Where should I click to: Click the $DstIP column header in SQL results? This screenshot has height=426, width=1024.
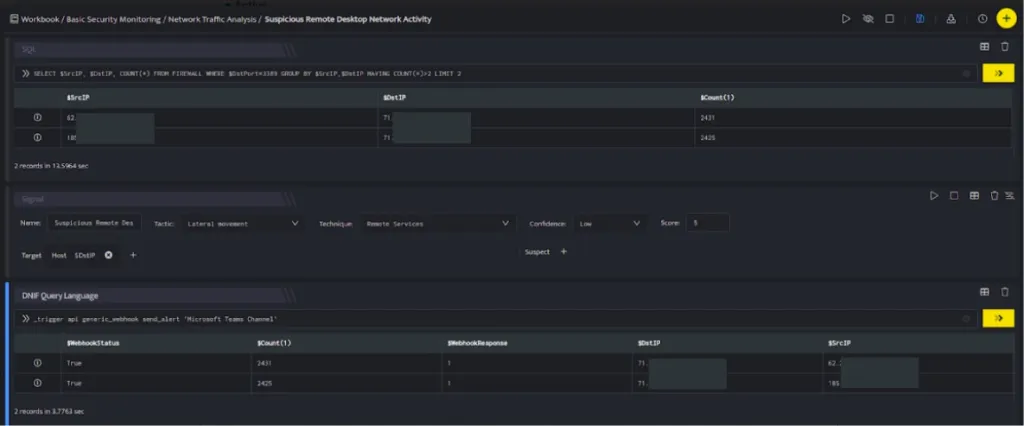[x=393, y=97]
